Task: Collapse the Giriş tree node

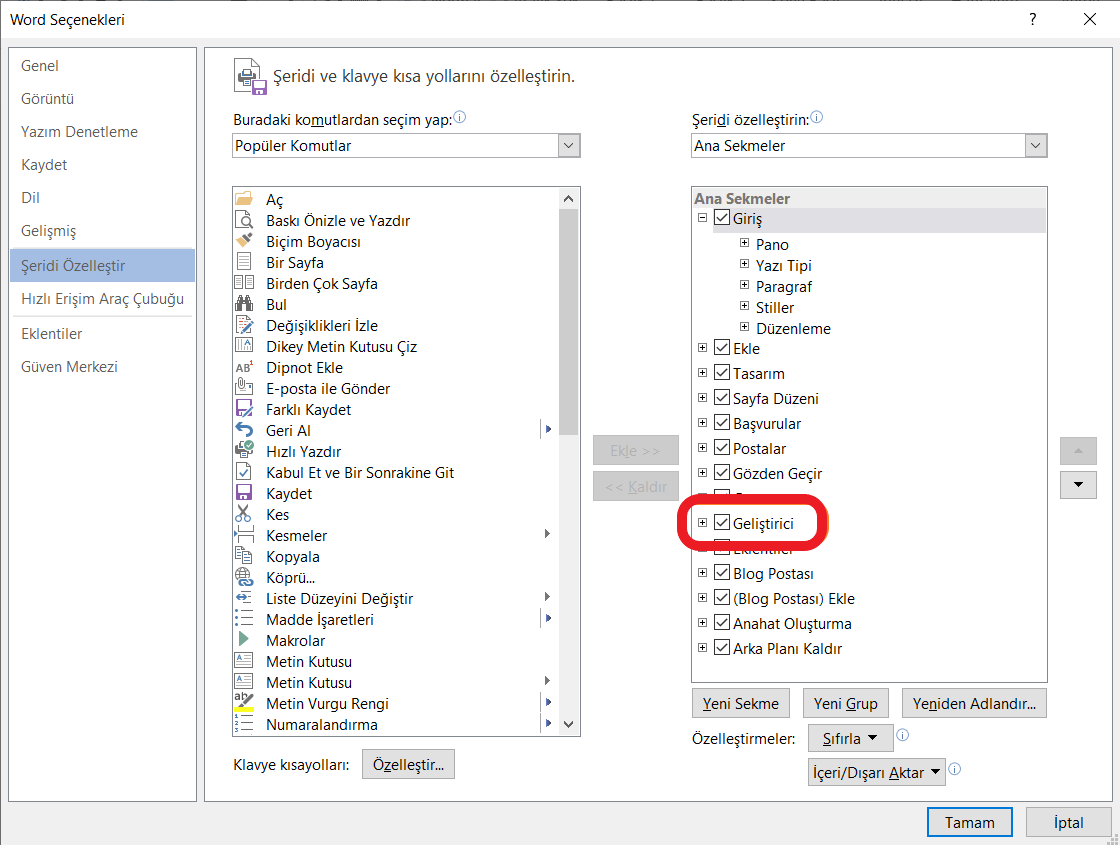Action: pyautogui.click(x=702, y=218)
